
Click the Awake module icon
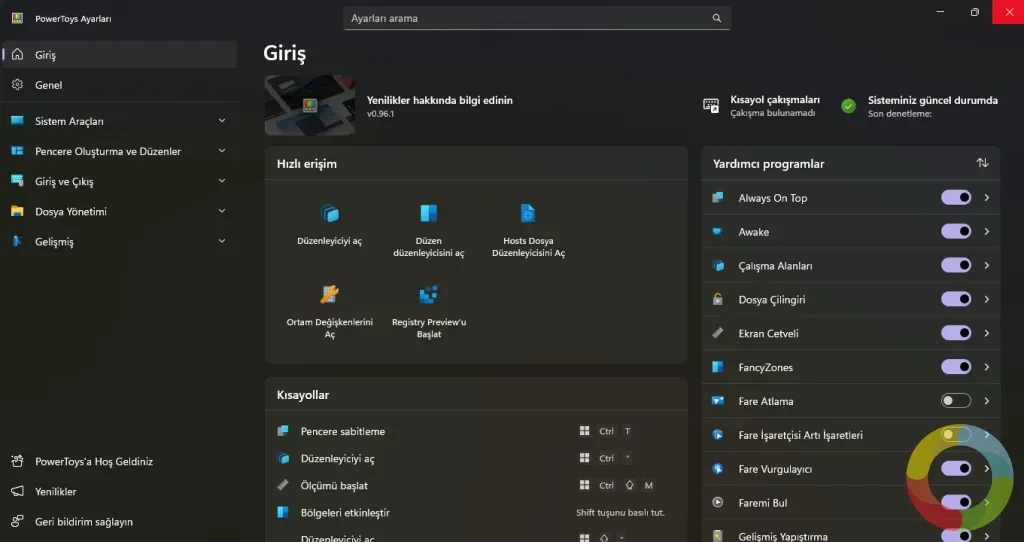click(718, 231)
